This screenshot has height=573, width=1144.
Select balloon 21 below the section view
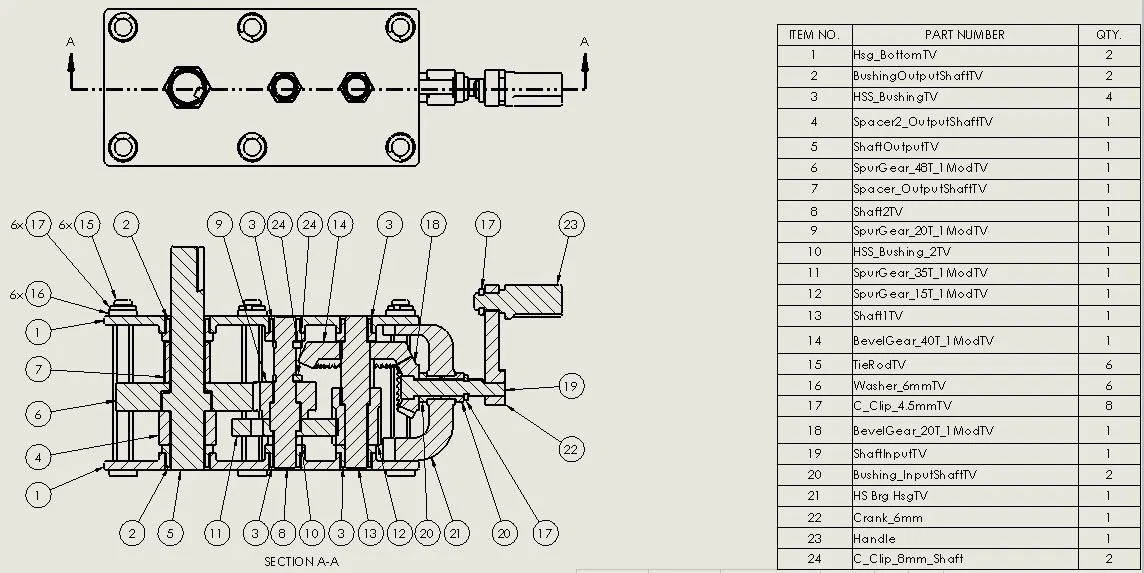pyautogui.click(x=455, y=534)
